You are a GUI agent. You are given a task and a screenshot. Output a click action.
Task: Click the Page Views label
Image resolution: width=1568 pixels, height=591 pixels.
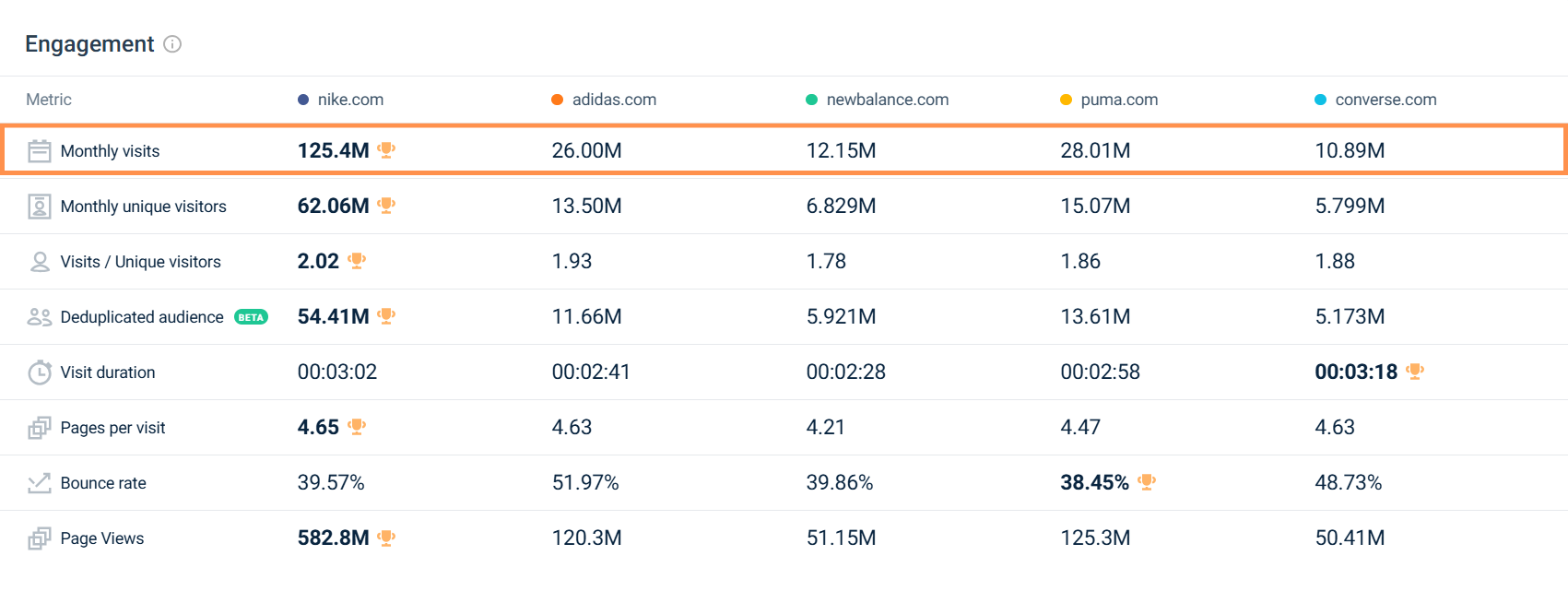[x=102, y=538]
